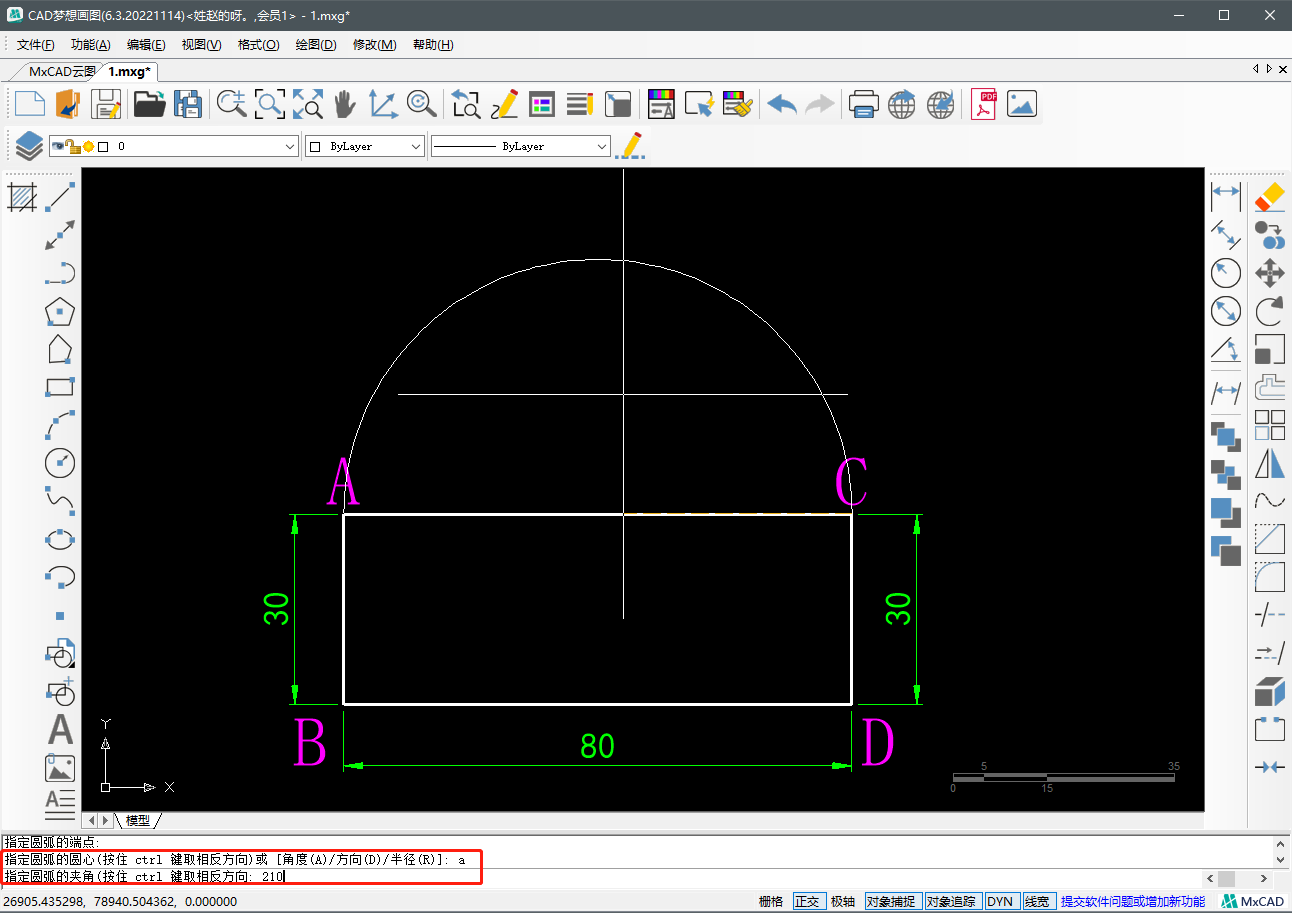Image resolution: width=1292 pixels, height=913 pixels.
Task: Toggle layer lock icon in layer box
Action: coord(73,146)
